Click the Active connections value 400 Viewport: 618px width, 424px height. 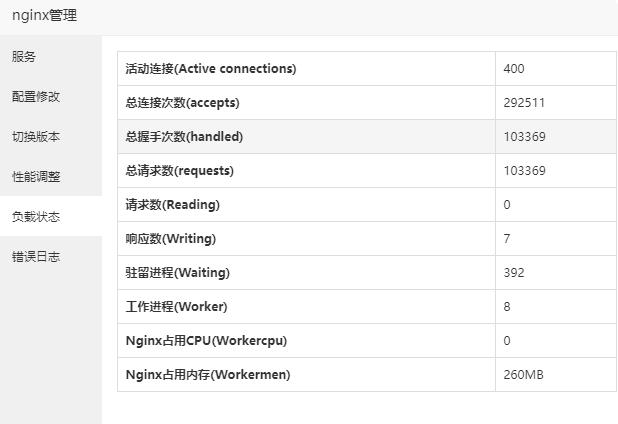pos(514,69)
